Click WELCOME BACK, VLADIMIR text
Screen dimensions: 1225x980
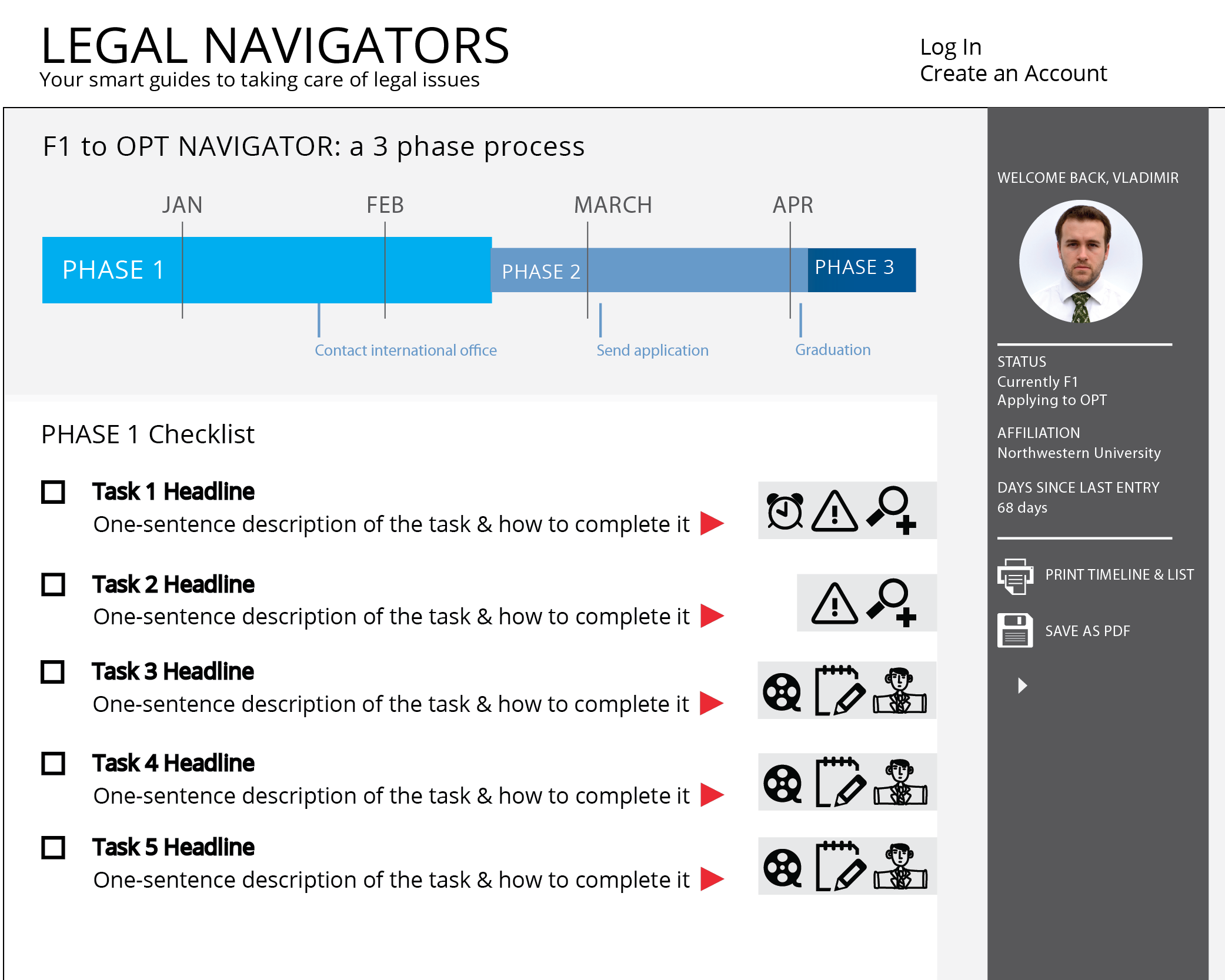tap(1088, 178)
